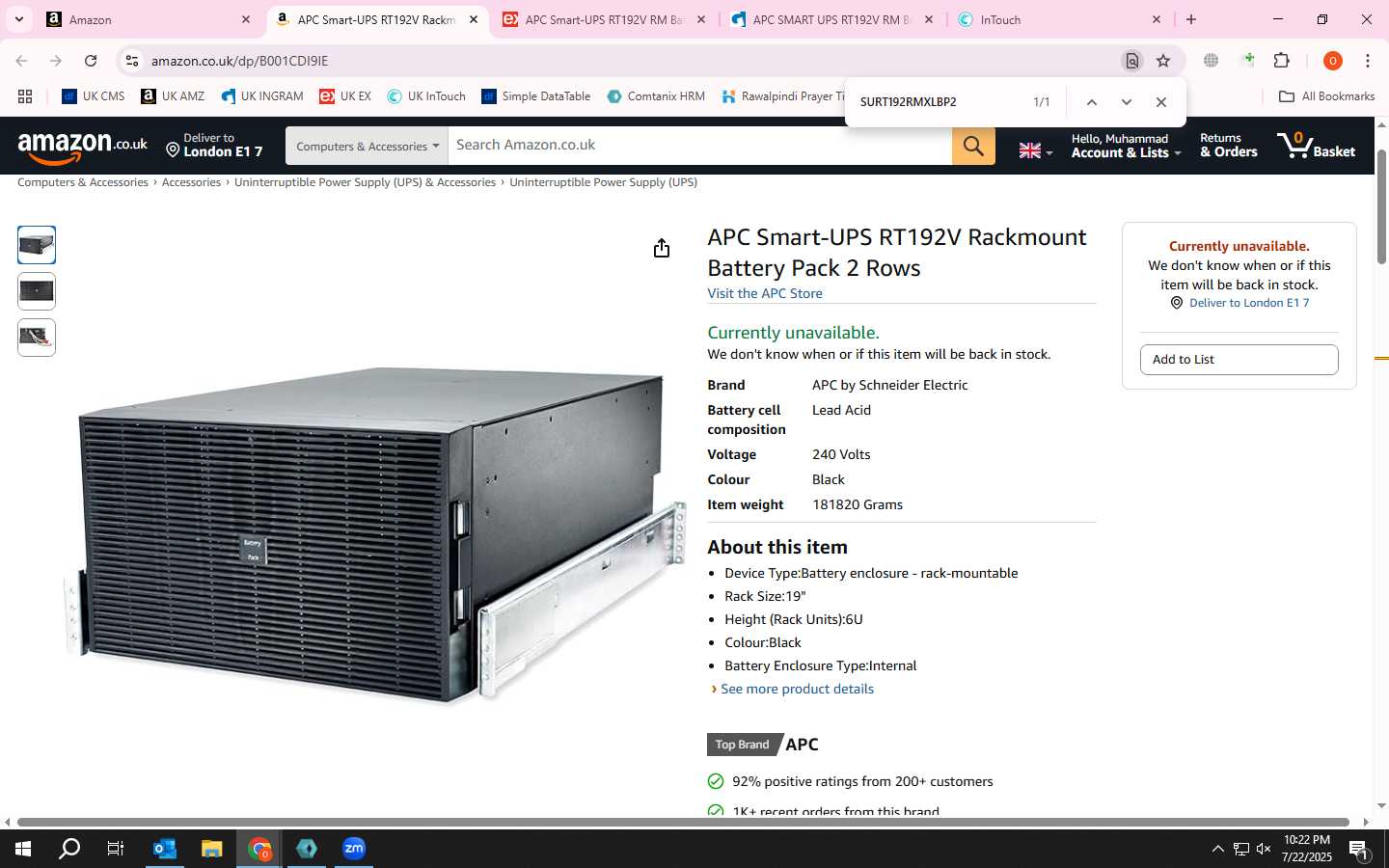The width and height of the screenshot is (1389, 868).
Task: Open Windows Start menu
Action: (22, 849)
